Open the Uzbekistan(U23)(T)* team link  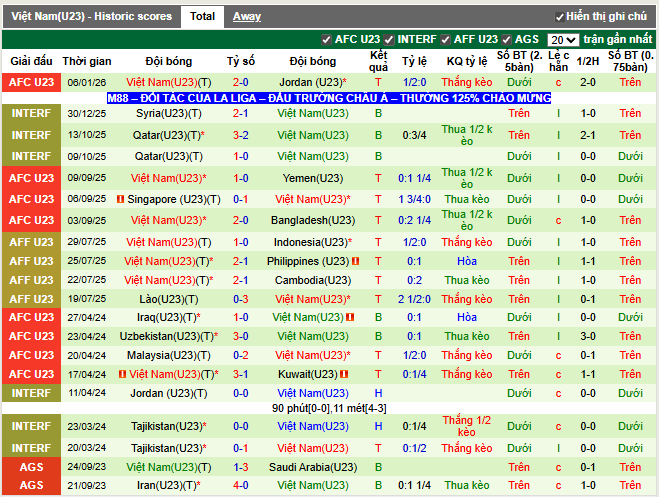(169, 336)
